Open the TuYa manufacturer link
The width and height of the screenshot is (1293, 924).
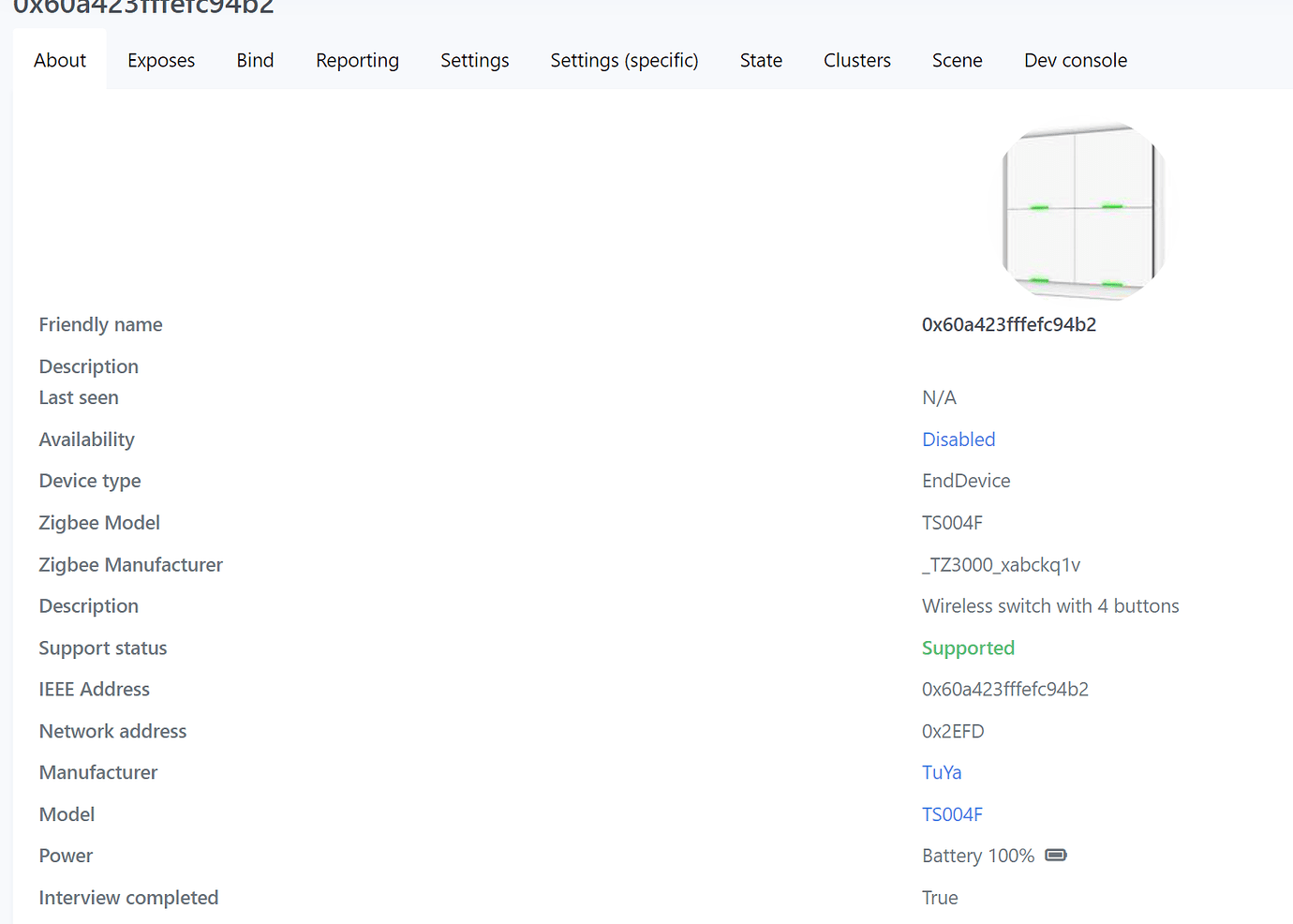point(942,772)
